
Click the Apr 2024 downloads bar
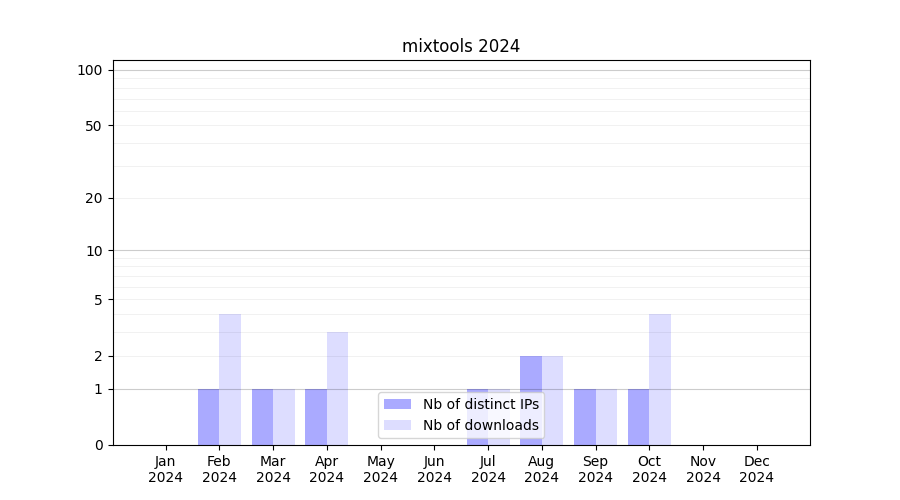(x=337, y=388)
